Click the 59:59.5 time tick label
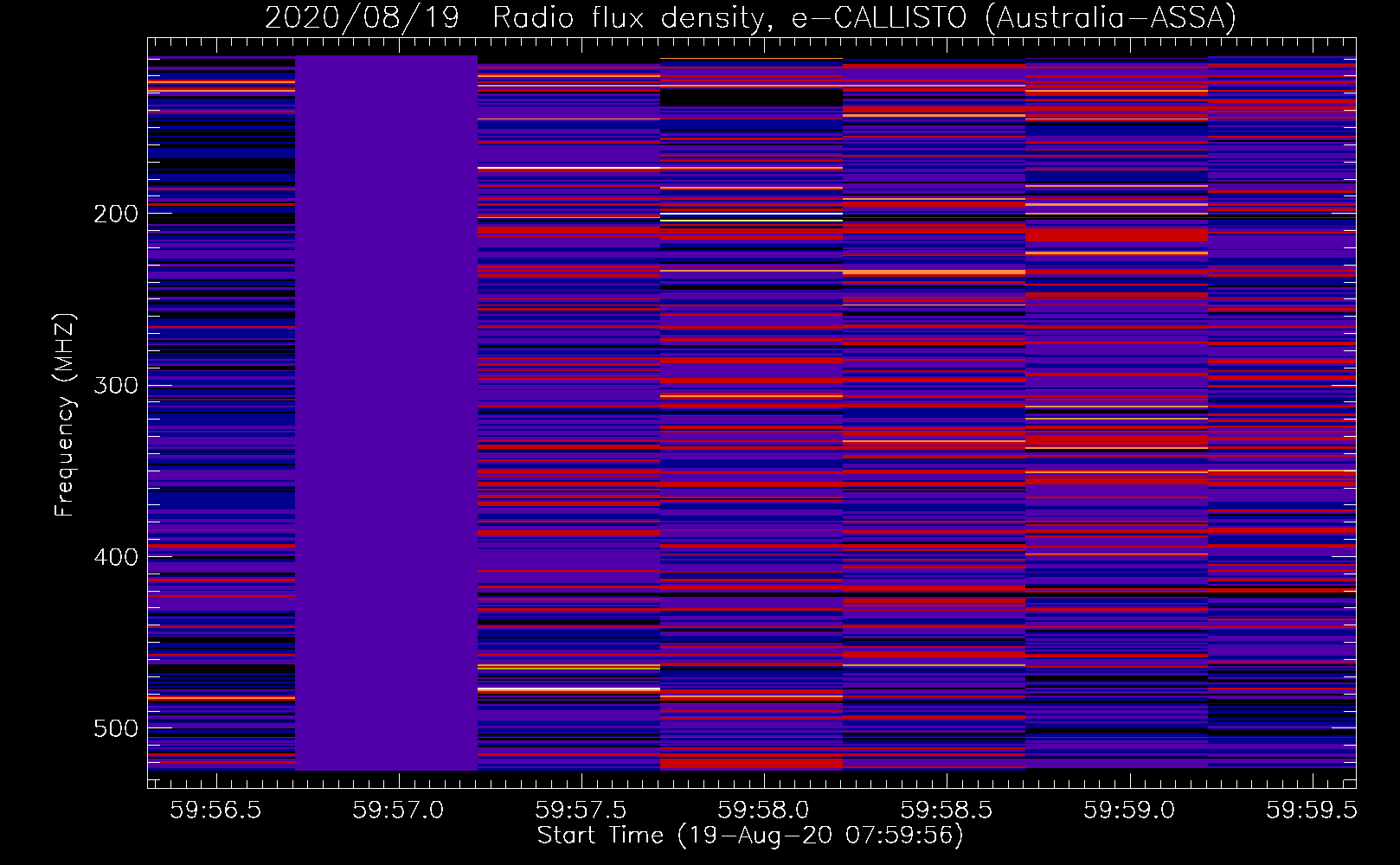 [1311, 811]
